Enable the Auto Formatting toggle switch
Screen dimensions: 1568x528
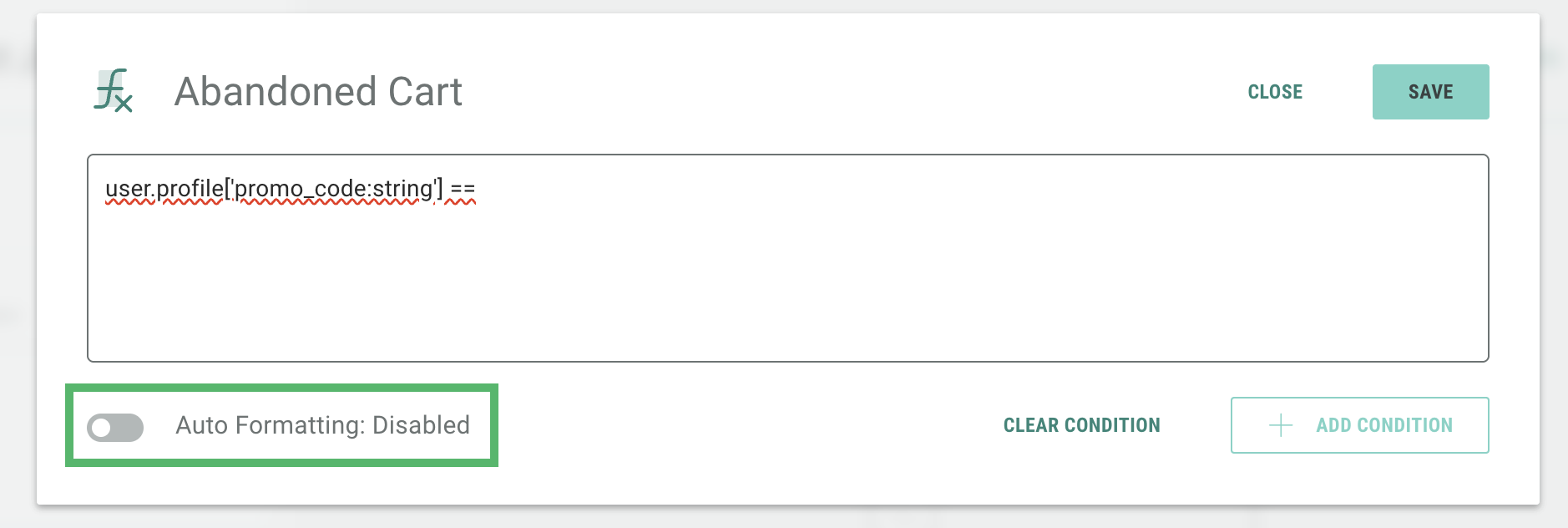coord(115,427)
